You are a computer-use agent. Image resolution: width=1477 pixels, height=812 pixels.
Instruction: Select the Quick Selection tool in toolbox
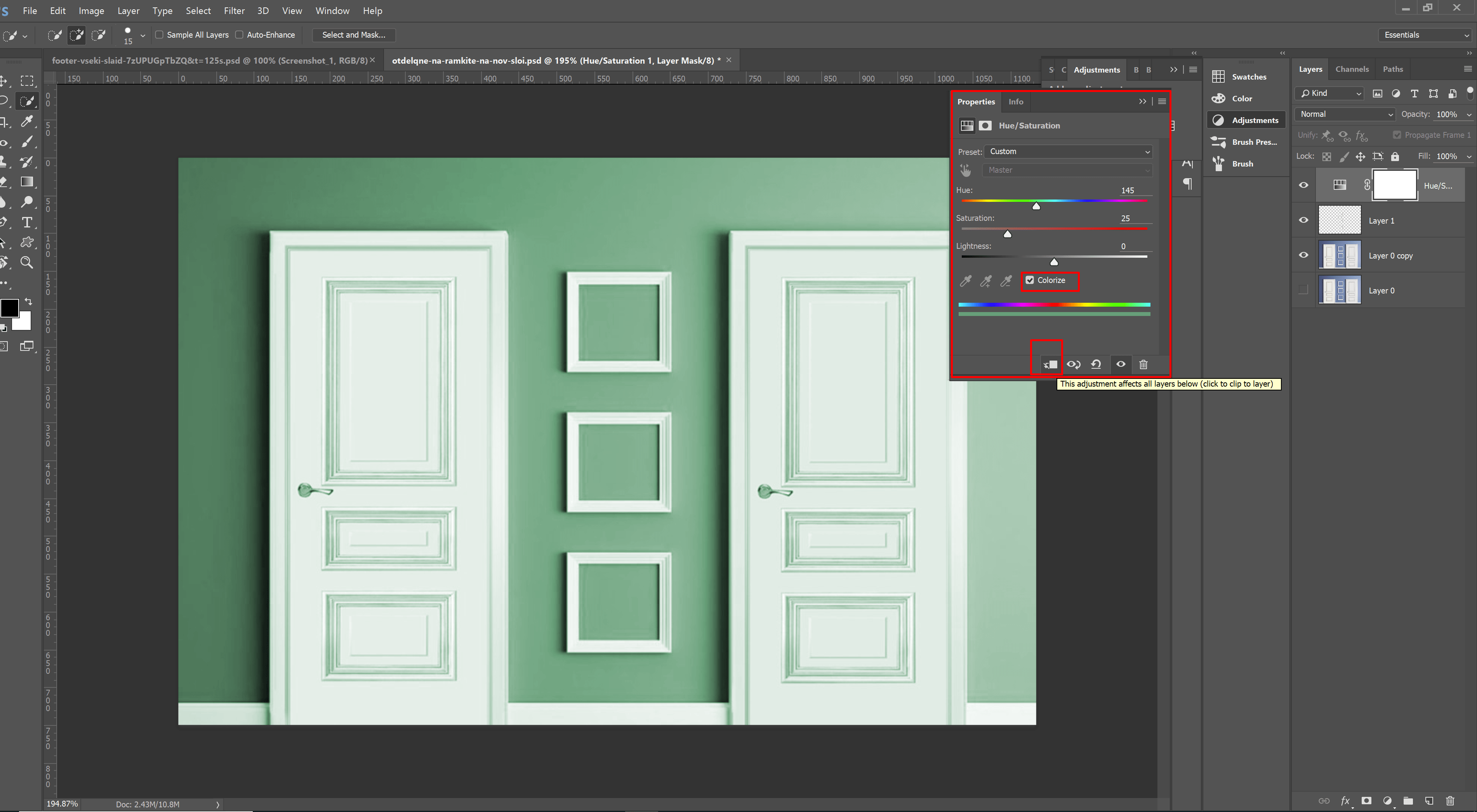(27, 101)
